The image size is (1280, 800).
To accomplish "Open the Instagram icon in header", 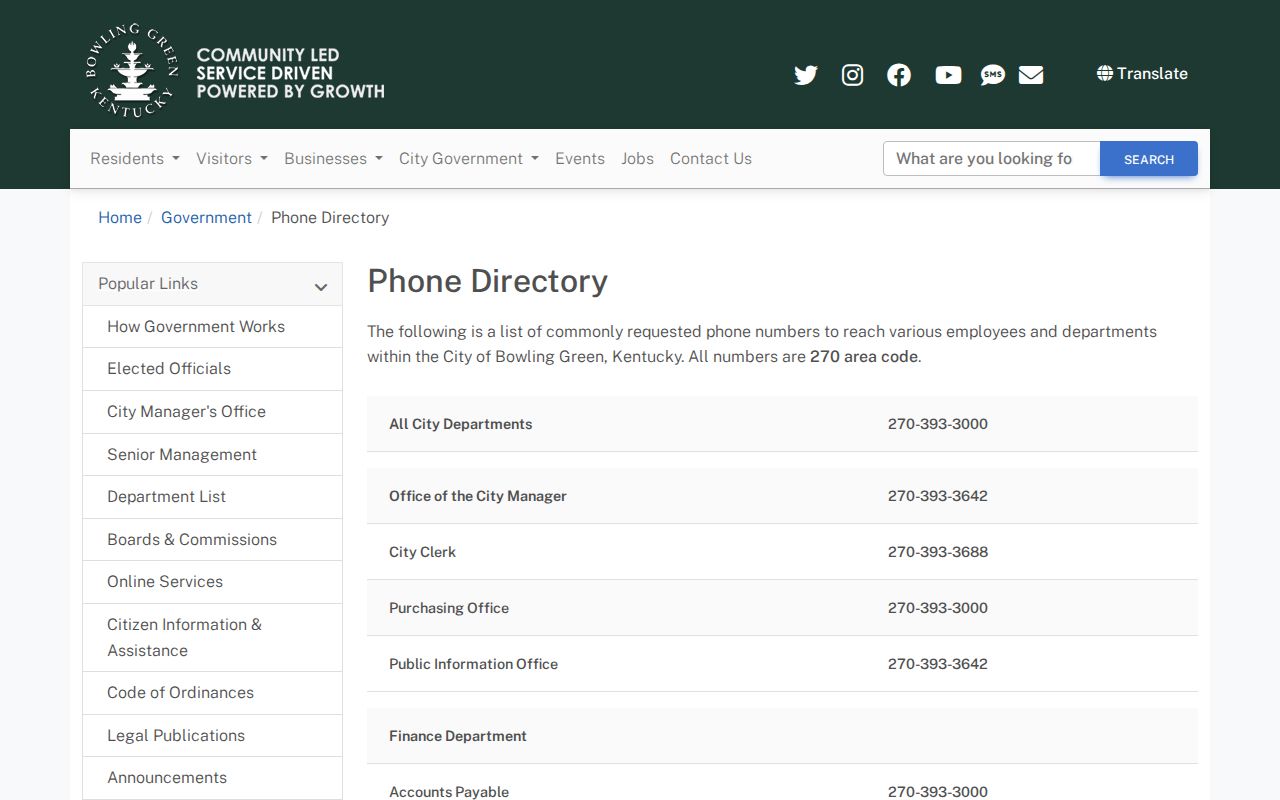I will [x=852, y=75].
